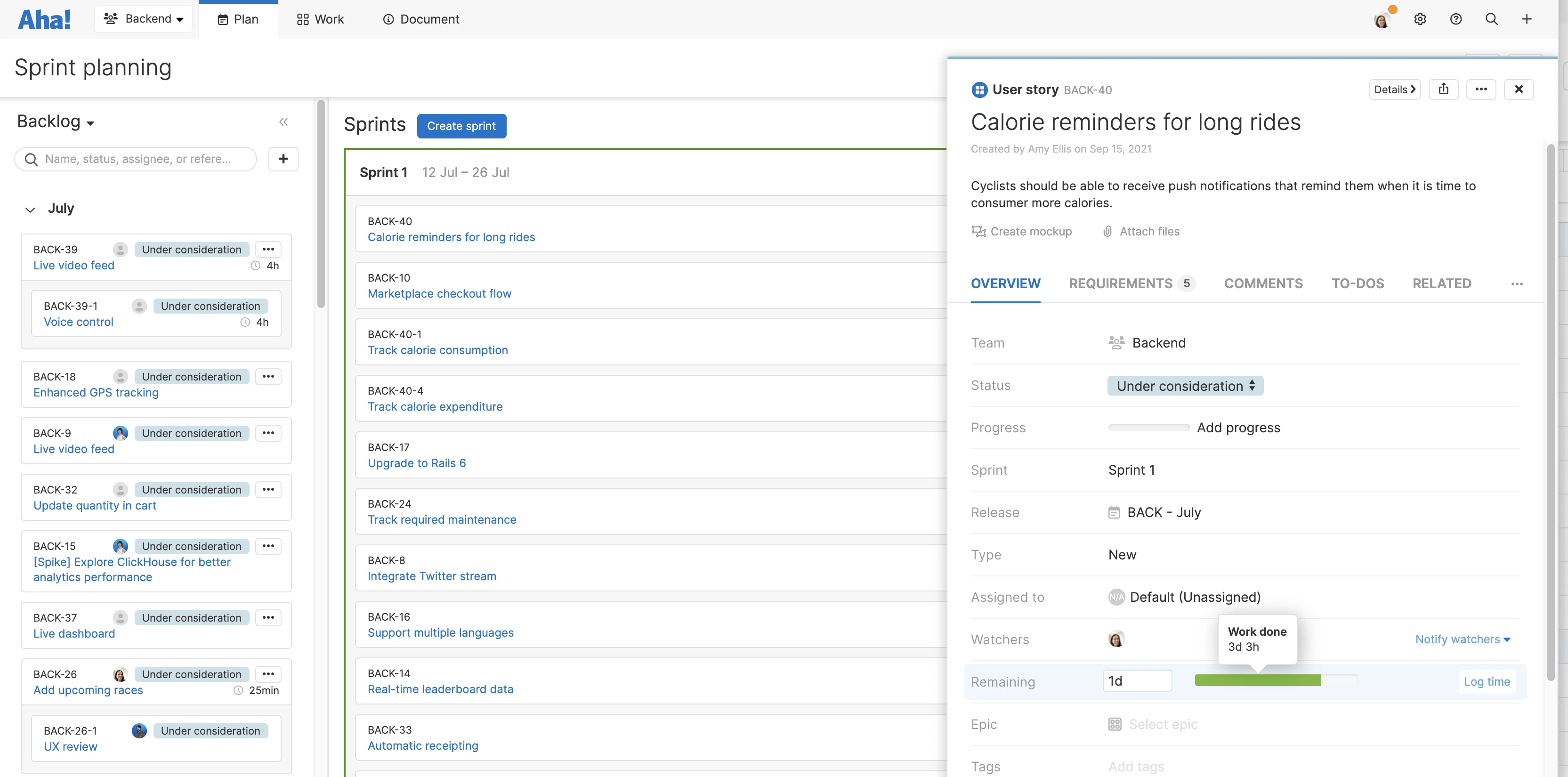Click the Log time link
This screenshot has width=1568, height=777.
1487,682
